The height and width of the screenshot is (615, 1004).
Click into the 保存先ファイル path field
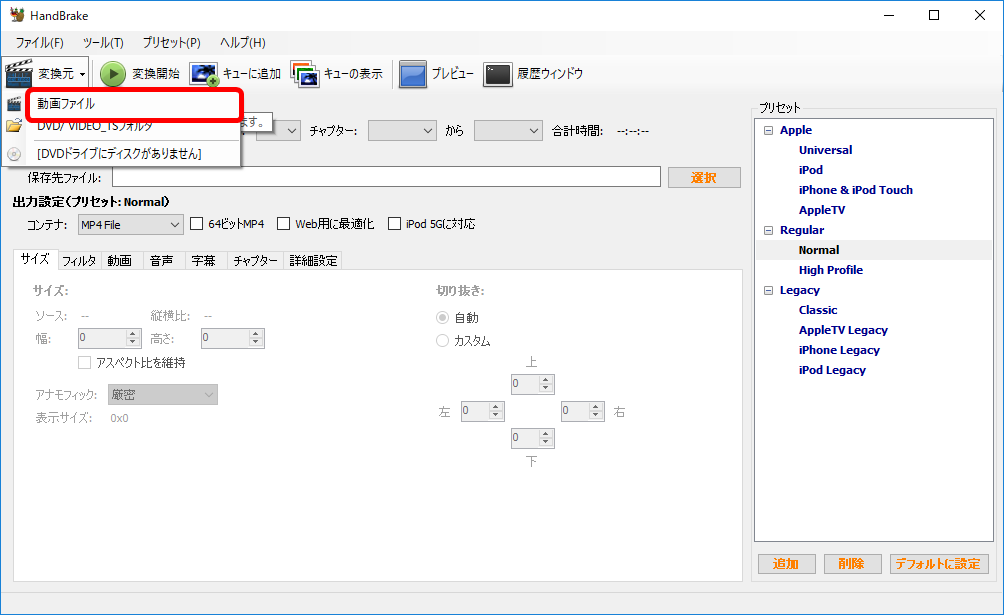[386, 177]
